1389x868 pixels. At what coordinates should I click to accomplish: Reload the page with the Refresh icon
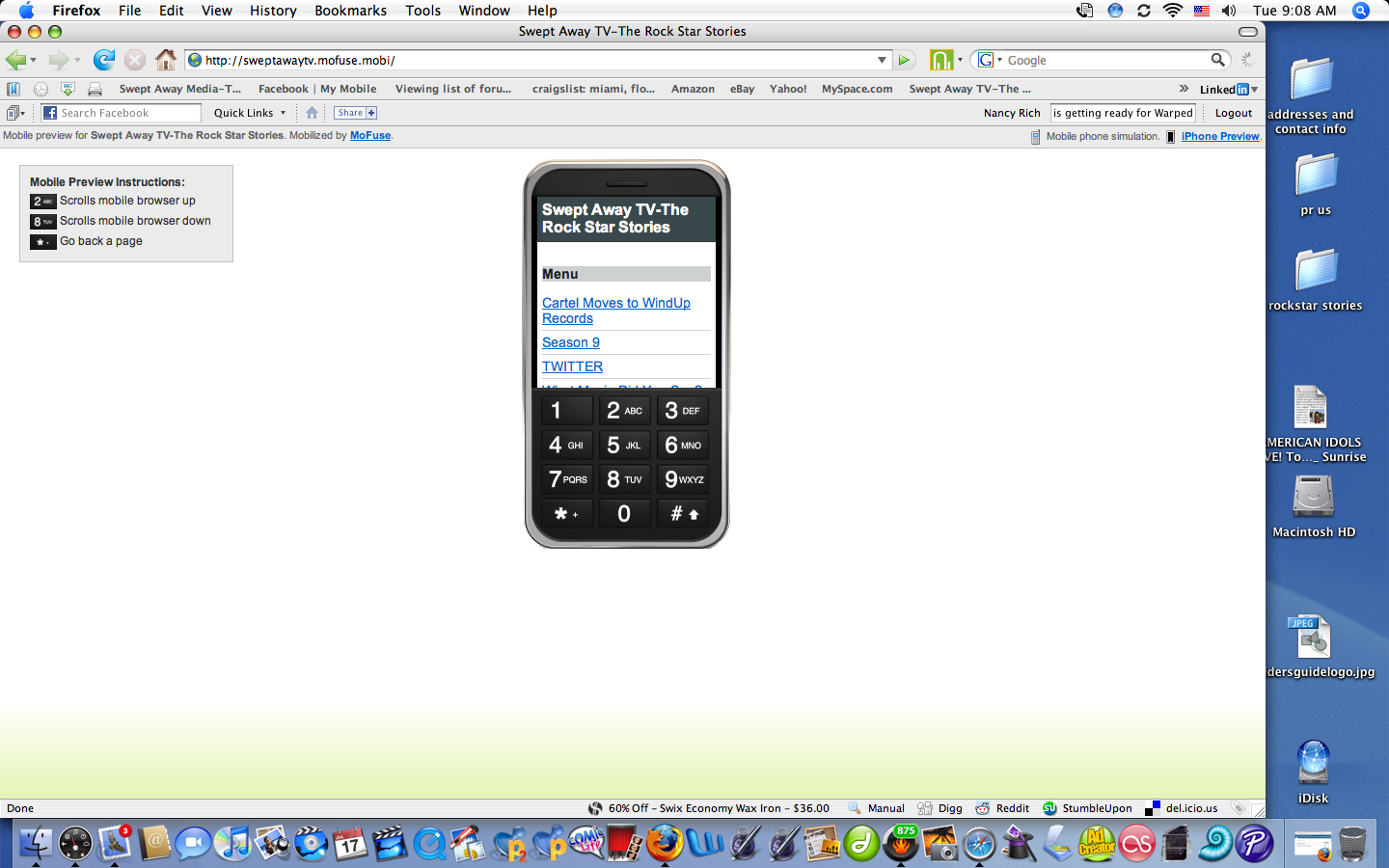(104, 60)
